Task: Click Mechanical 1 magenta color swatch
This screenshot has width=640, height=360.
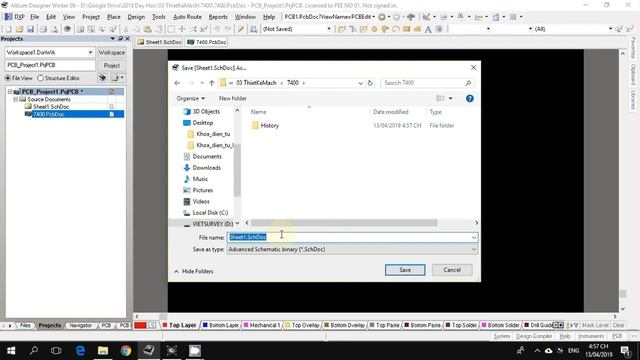Action: coord(246,325)
